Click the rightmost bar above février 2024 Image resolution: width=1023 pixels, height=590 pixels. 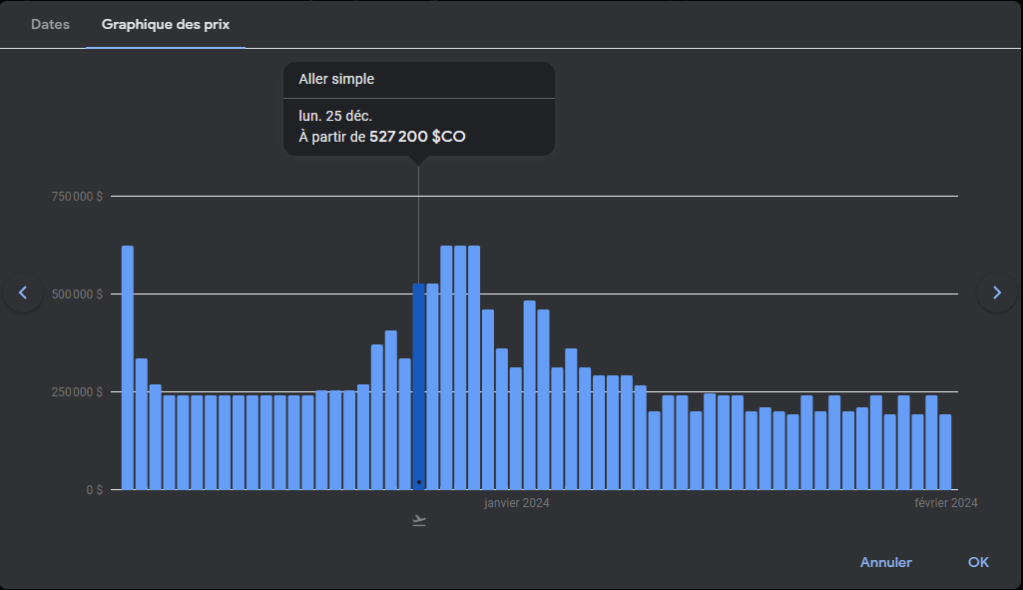[x=945, y=451]
